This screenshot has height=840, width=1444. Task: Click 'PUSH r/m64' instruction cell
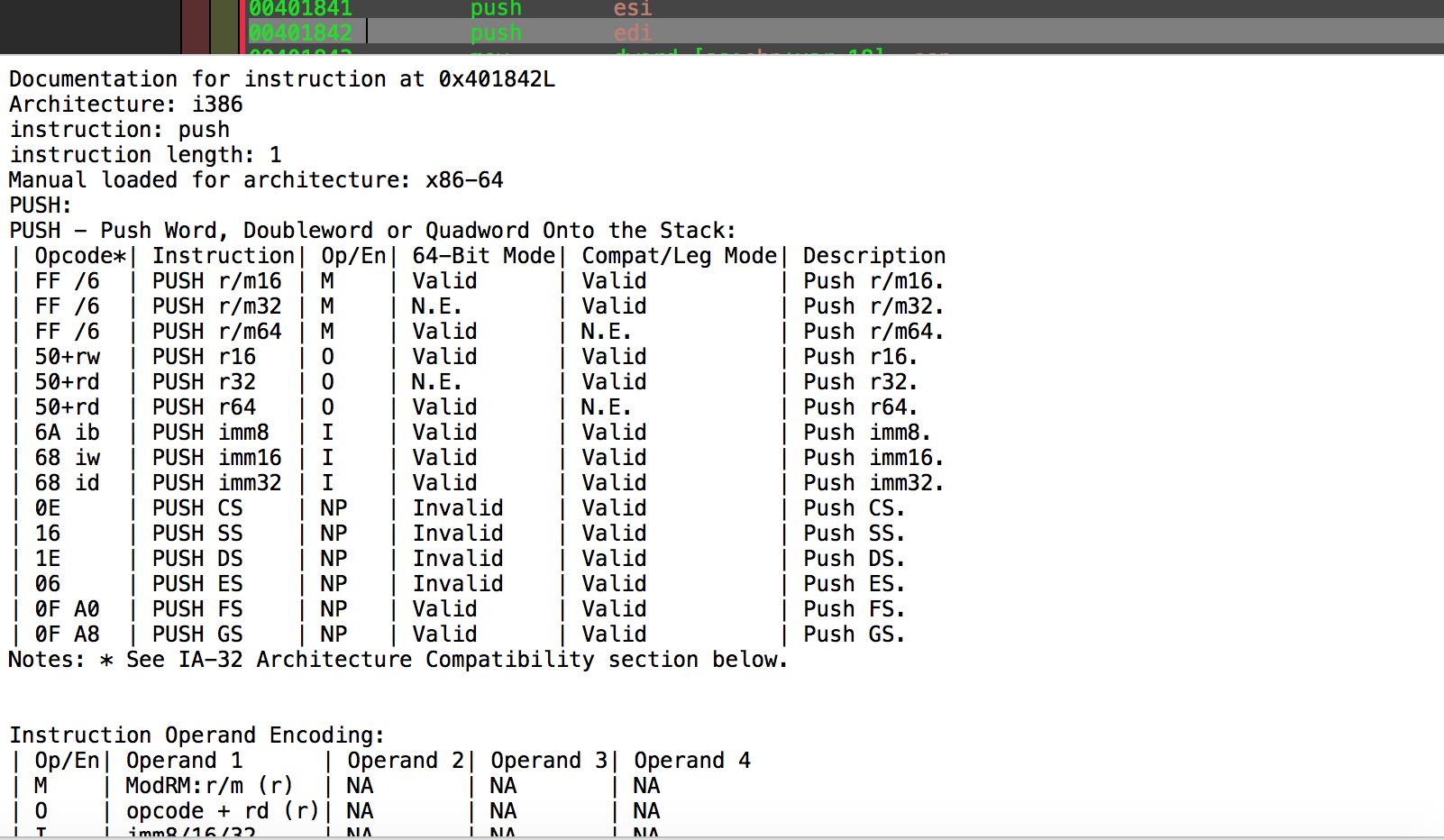(216, 332)
